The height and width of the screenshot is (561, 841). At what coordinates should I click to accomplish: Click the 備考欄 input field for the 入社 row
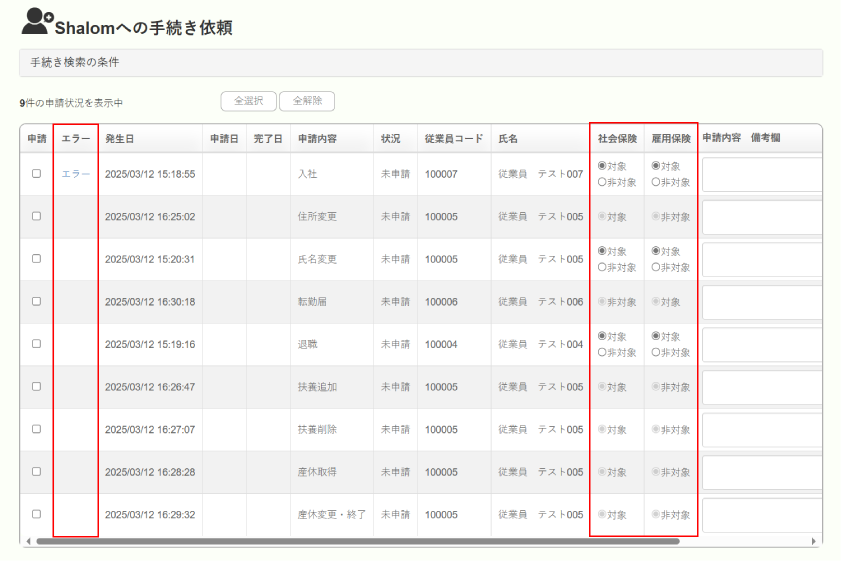coord(762,174)
